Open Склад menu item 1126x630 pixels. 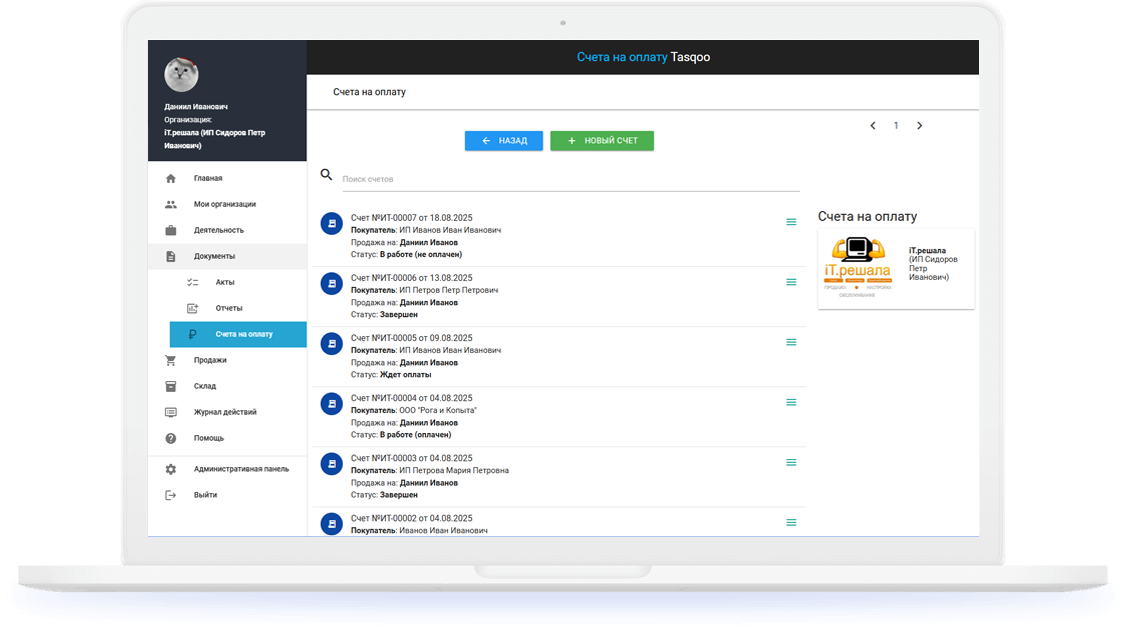coord(227,386)
